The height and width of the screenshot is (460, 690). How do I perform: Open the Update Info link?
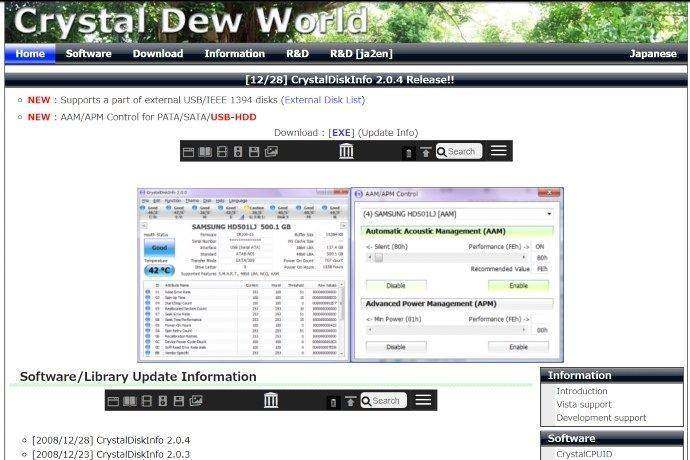(388, 133)
